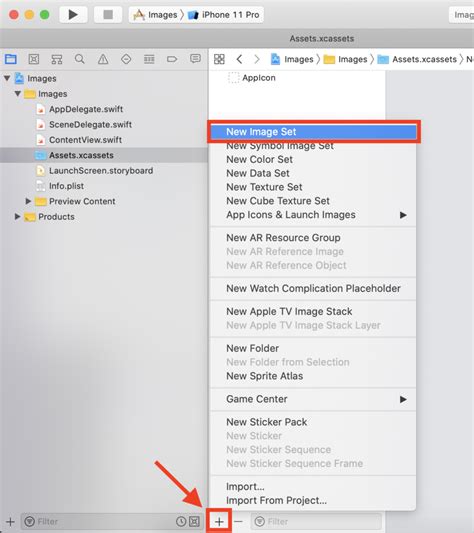Stop the running app with Stop button
Image resolution: width=474 pixels, height=533 pixels.
108,15
